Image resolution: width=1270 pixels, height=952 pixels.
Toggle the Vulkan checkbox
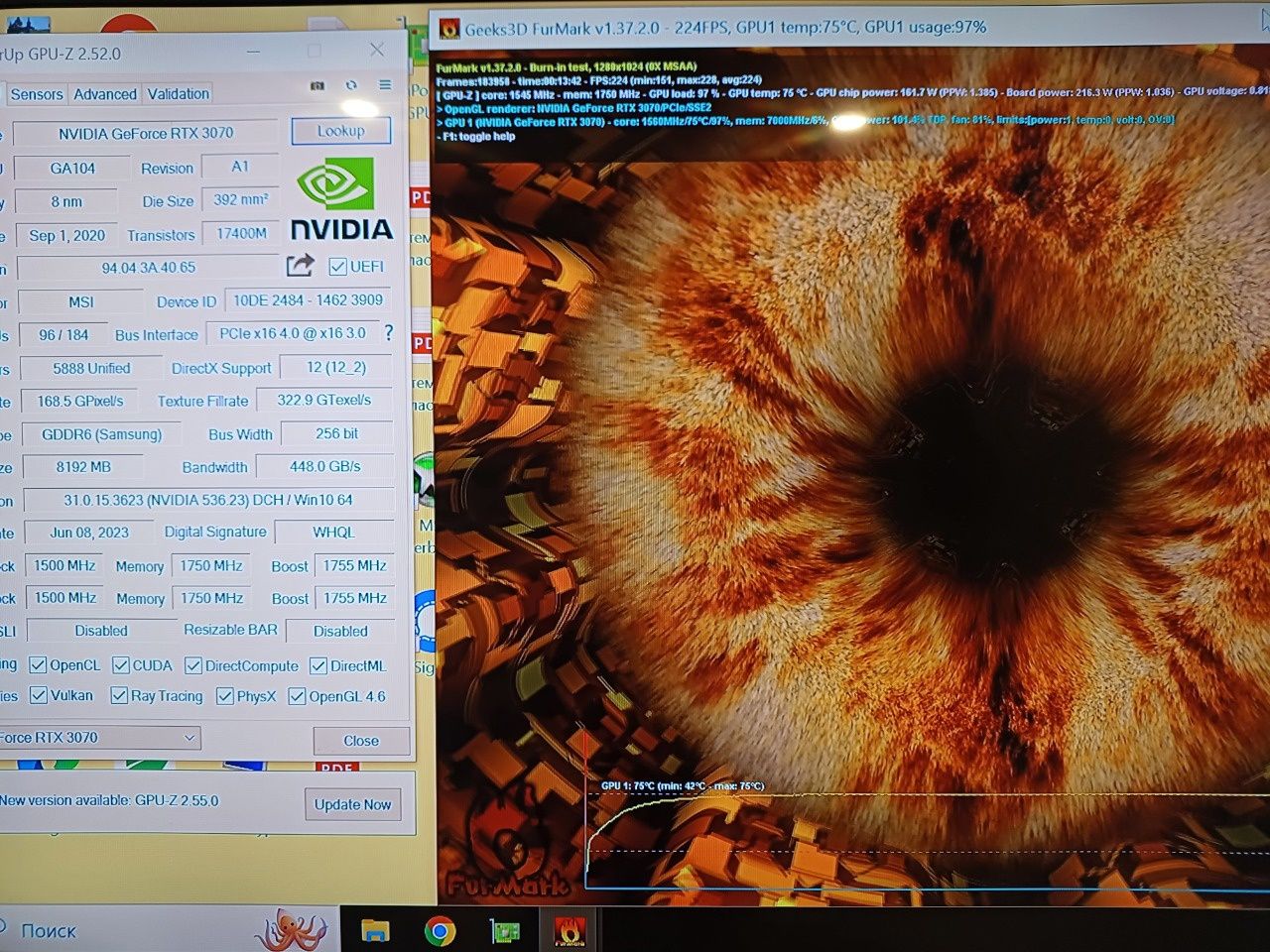pos(39,695)
